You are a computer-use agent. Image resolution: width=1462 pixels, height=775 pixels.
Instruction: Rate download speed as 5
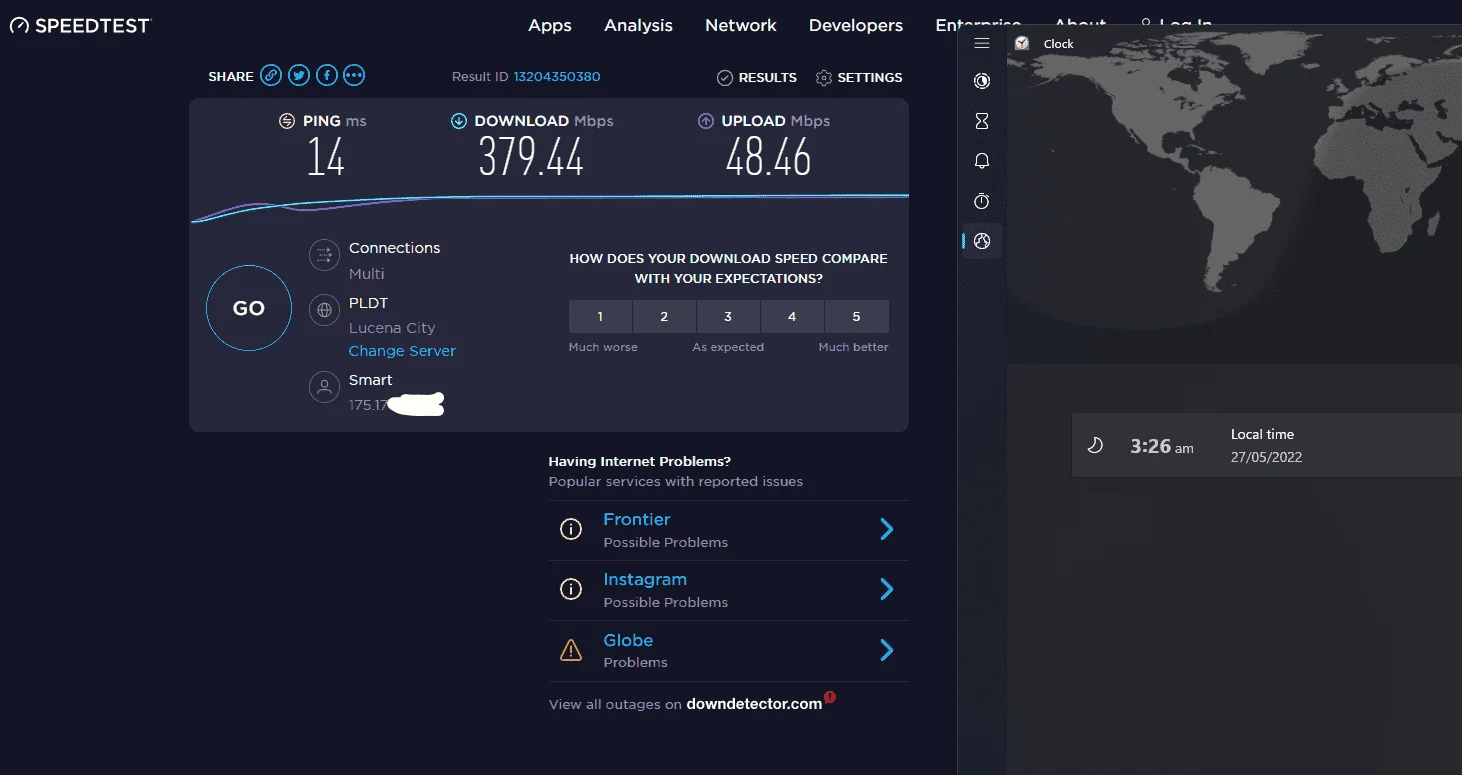point(856,316)
